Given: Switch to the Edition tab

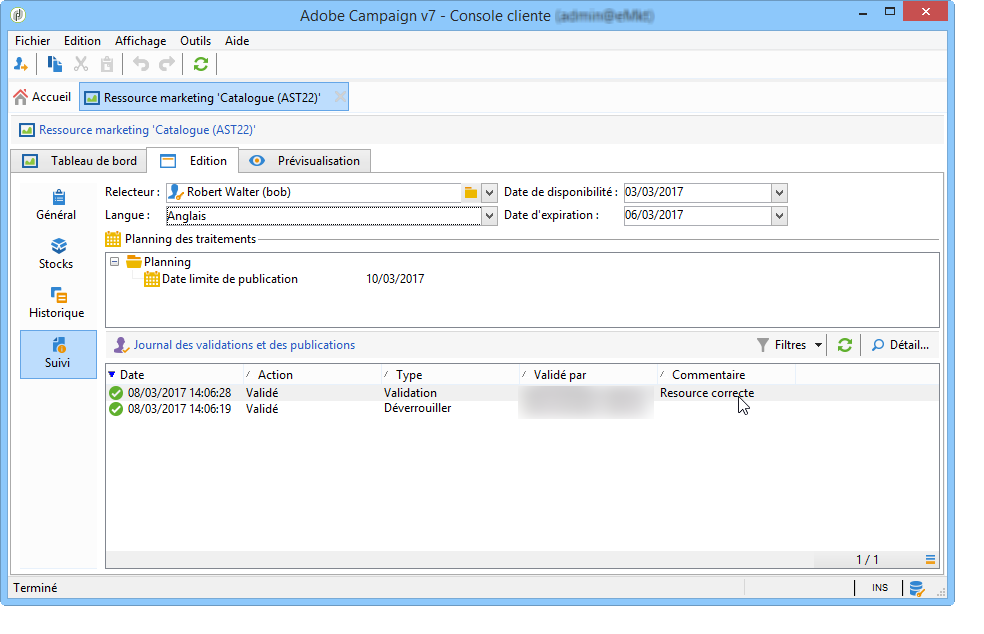Looking at the screenshot, I should (193, 161).
